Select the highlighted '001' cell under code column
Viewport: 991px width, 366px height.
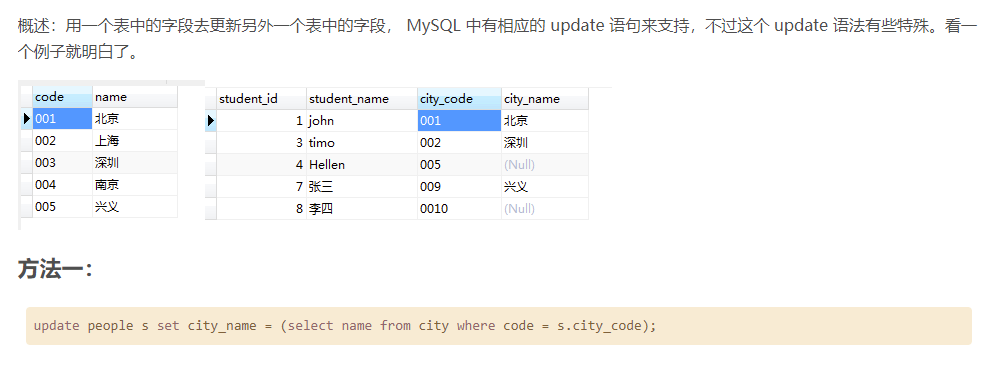click(x=63, y=119)
